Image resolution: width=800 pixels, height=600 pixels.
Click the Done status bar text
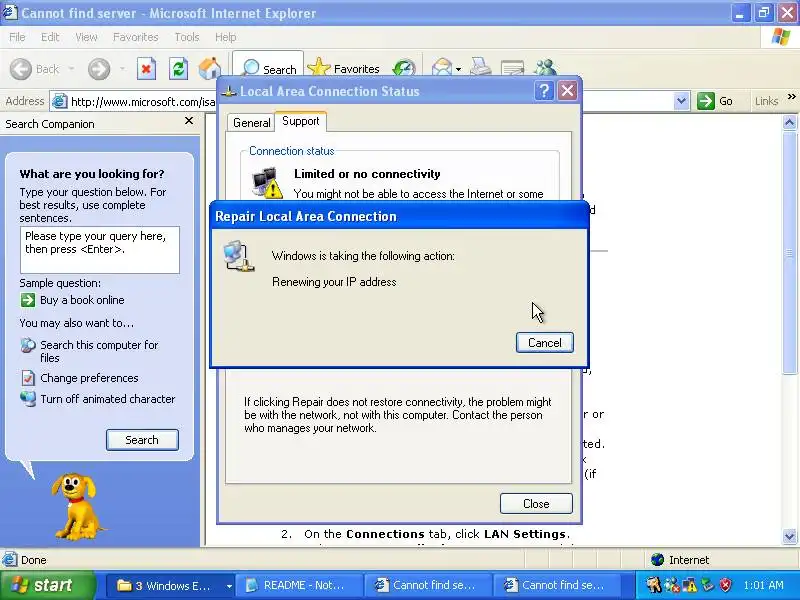point(34,560)
